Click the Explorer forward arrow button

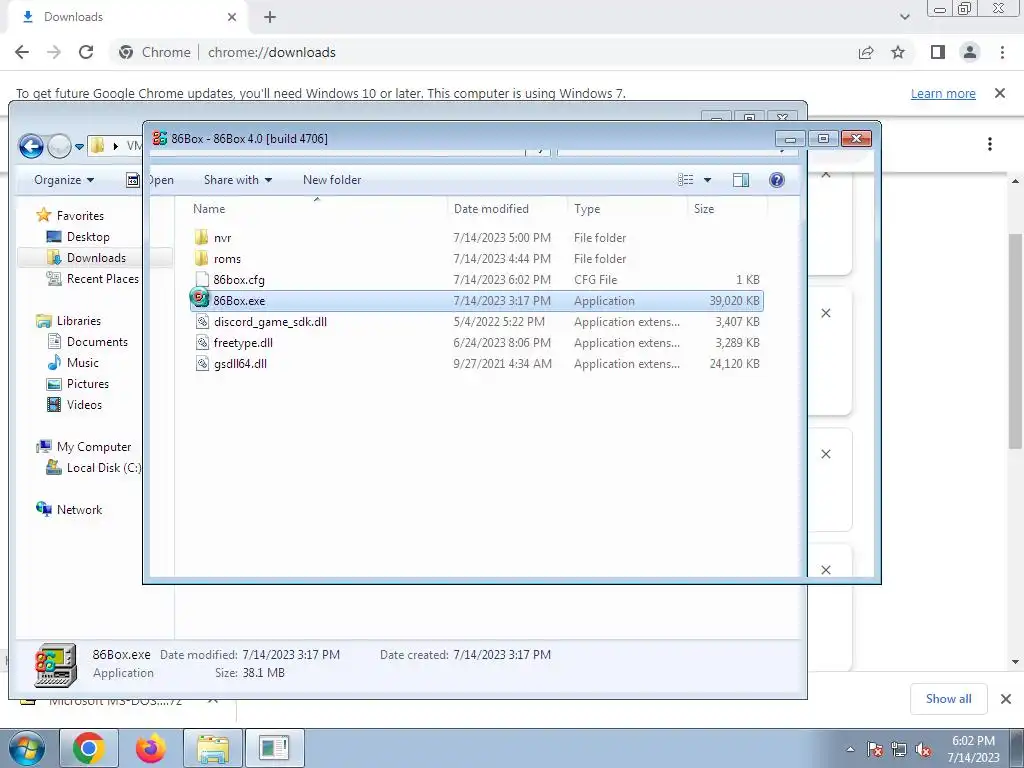[59, 146]
